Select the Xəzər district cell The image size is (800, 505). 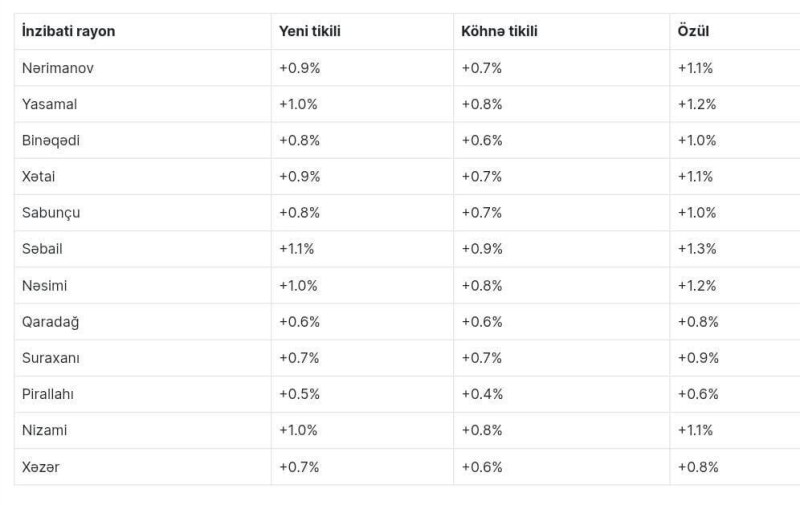[x=40, y=466]
